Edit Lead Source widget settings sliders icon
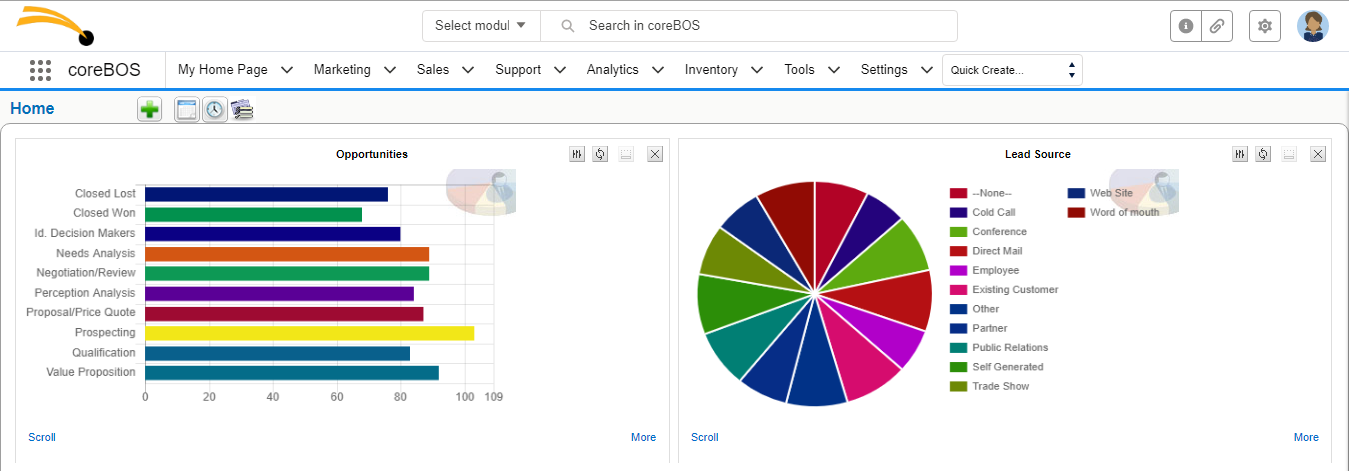Screen dimensions: 1349x471 1240,154
